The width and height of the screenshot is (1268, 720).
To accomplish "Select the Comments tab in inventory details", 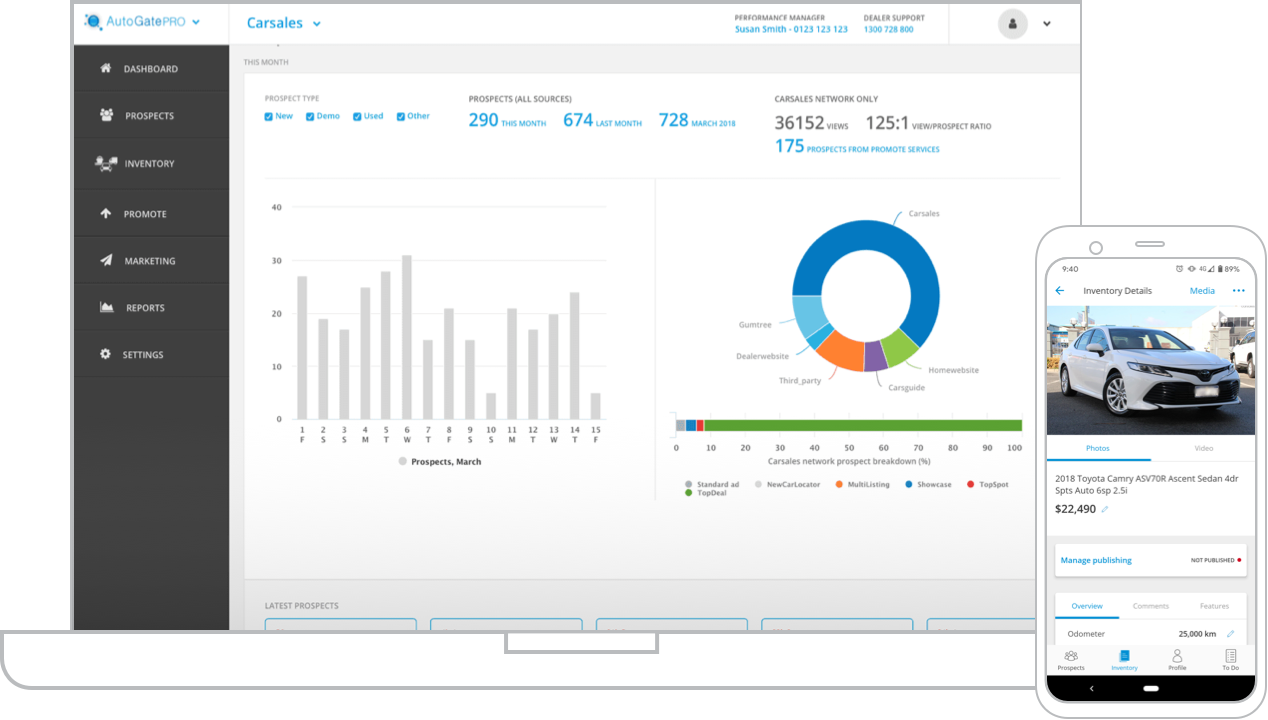I will [x=1150, y=606].
